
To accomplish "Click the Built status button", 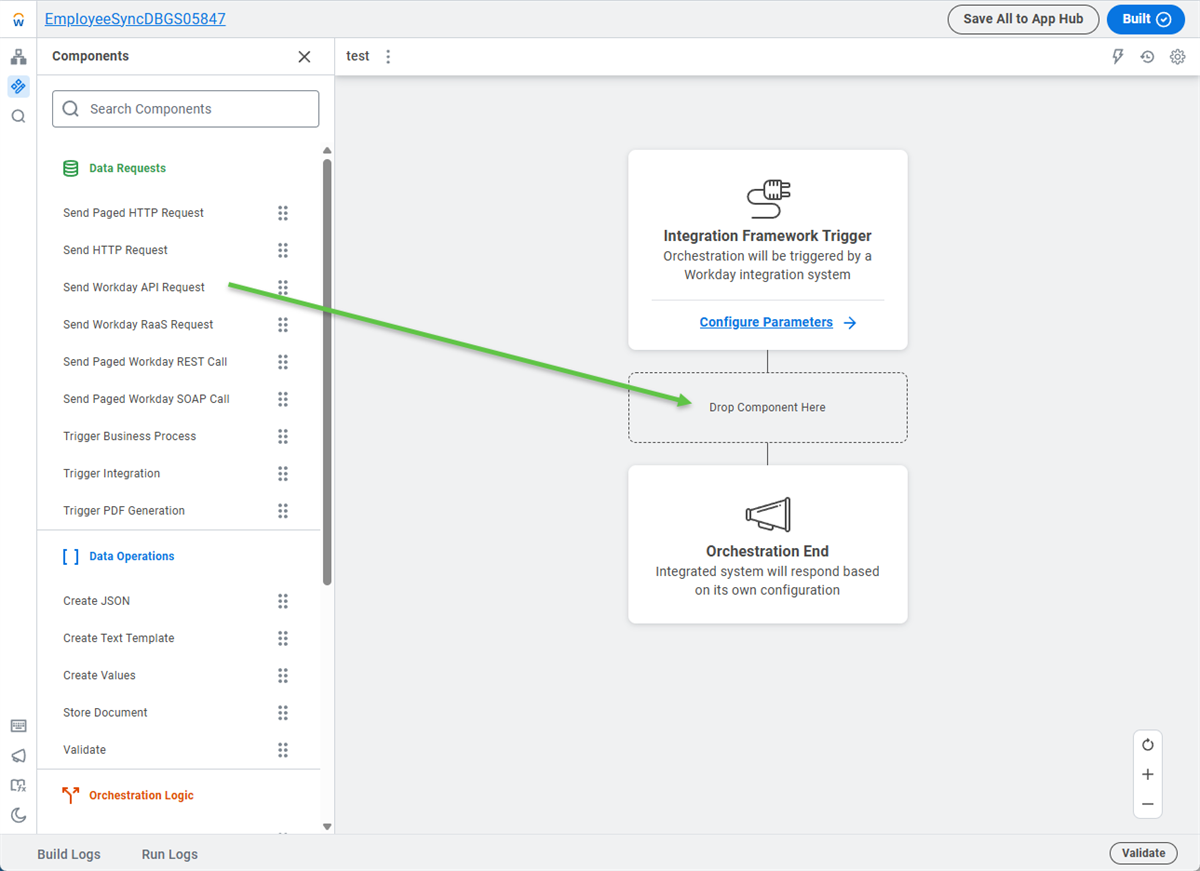I will pos(1146,19).
